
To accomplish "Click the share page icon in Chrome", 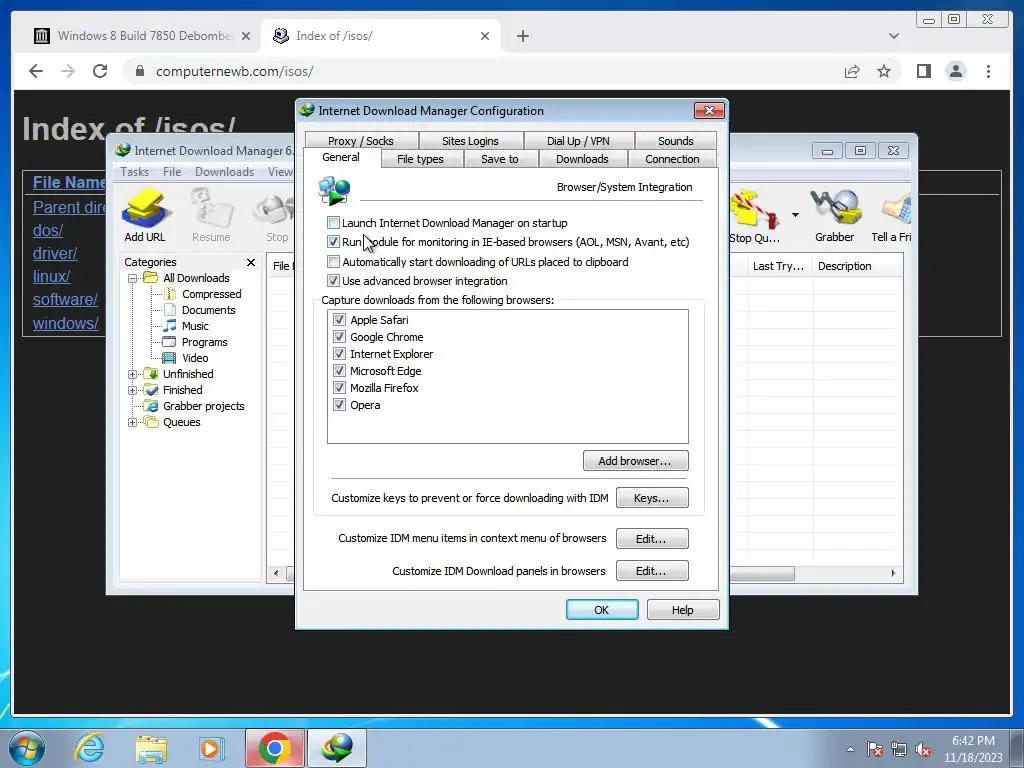I will click(852, 71).
